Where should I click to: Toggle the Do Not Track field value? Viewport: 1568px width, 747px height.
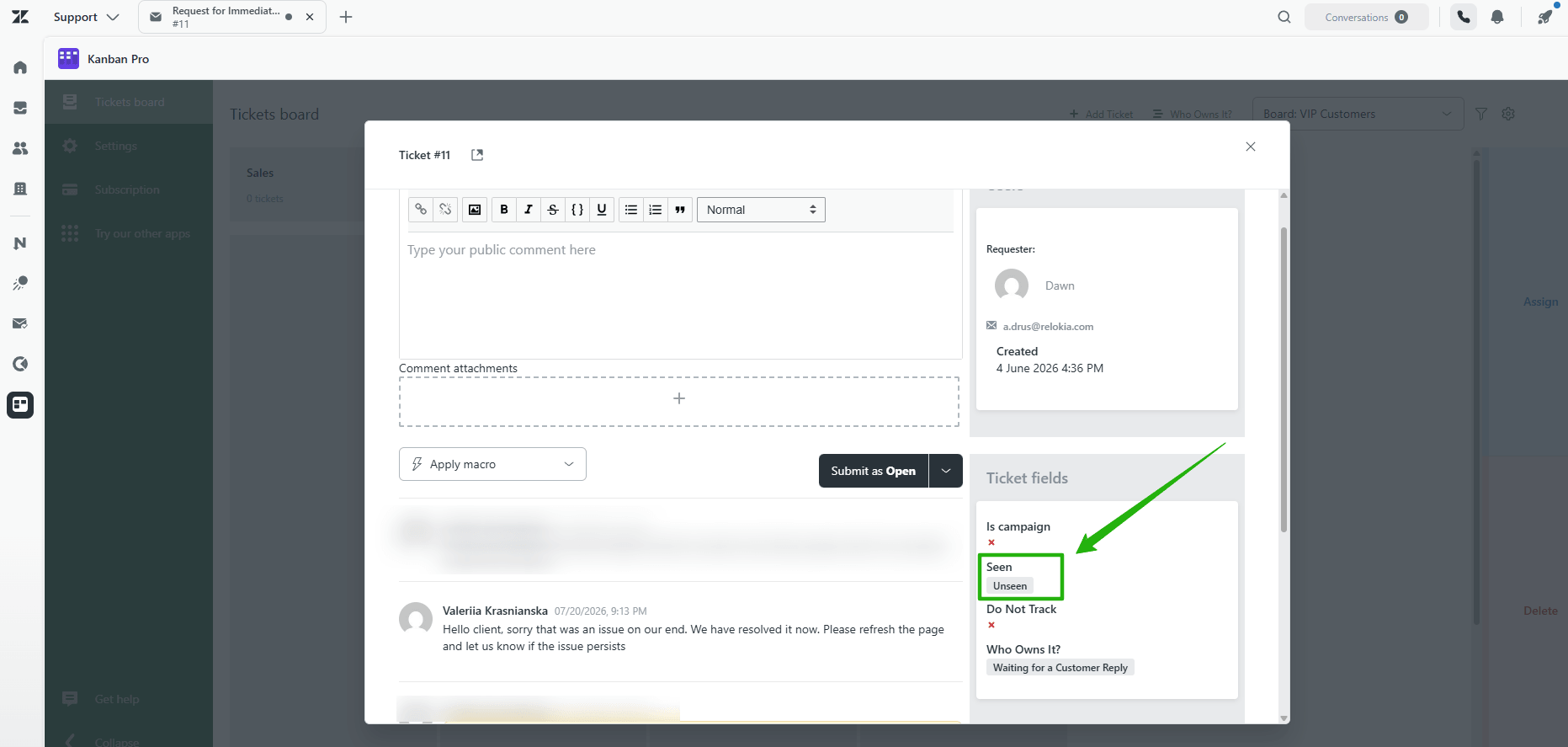[991, 625]
